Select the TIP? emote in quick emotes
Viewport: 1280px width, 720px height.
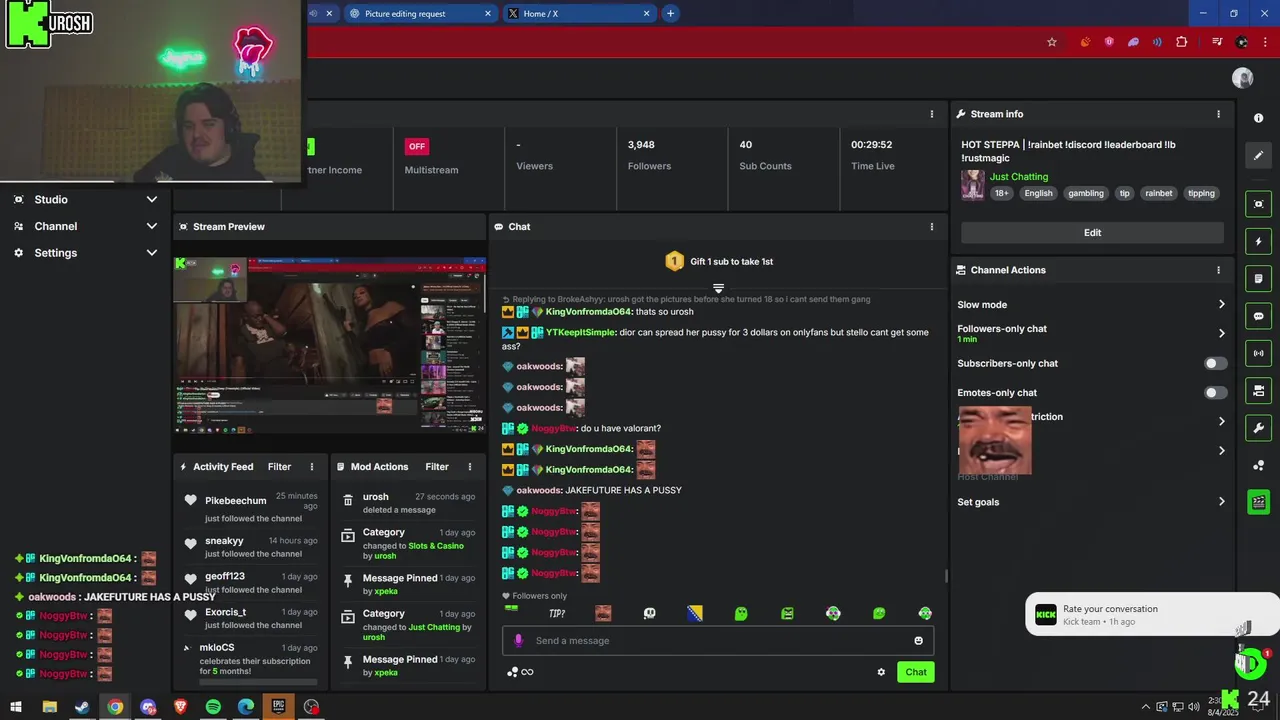point(557,613)
